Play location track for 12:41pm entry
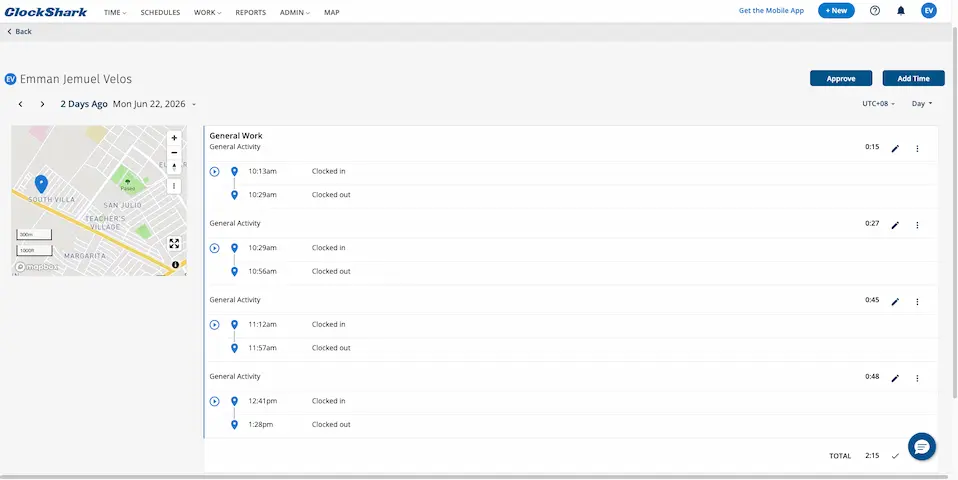The height and width of the screenshot is (480, 958). click(214, 401)
